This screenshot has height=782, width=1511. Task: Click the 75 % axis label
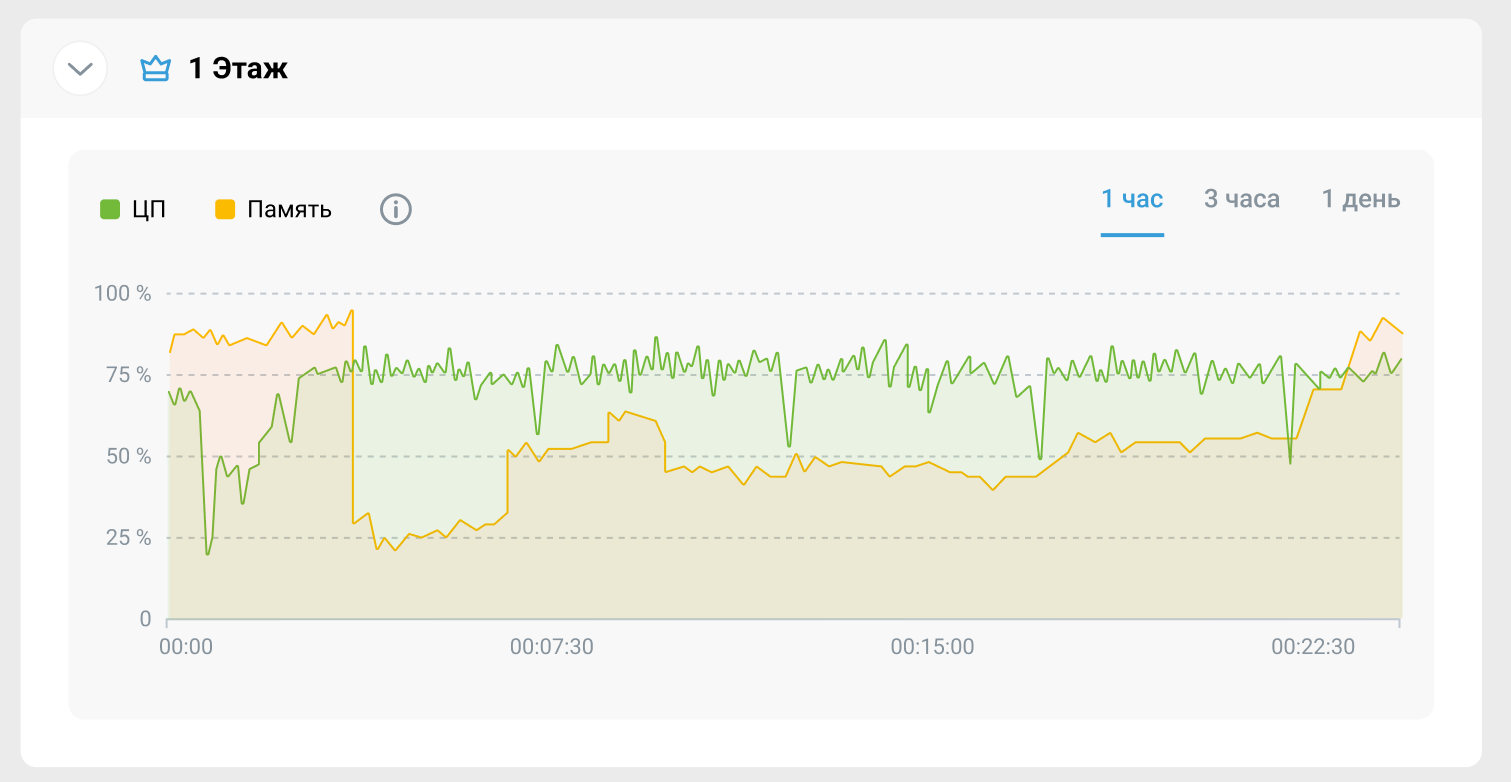tap(129, 375)
